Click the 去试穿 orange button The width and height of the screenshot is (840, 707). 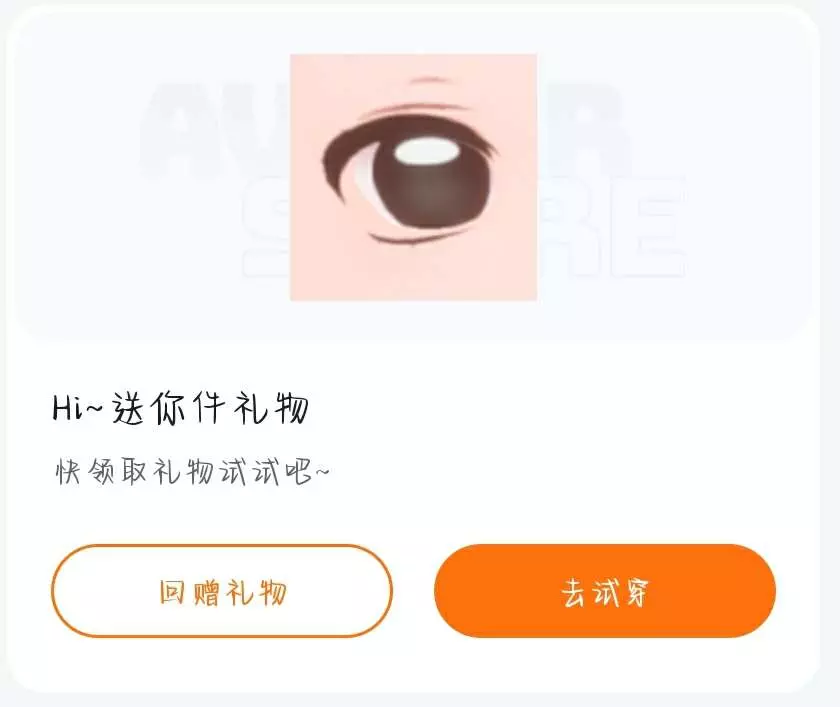pyautogui.click(x=605, y=591)
